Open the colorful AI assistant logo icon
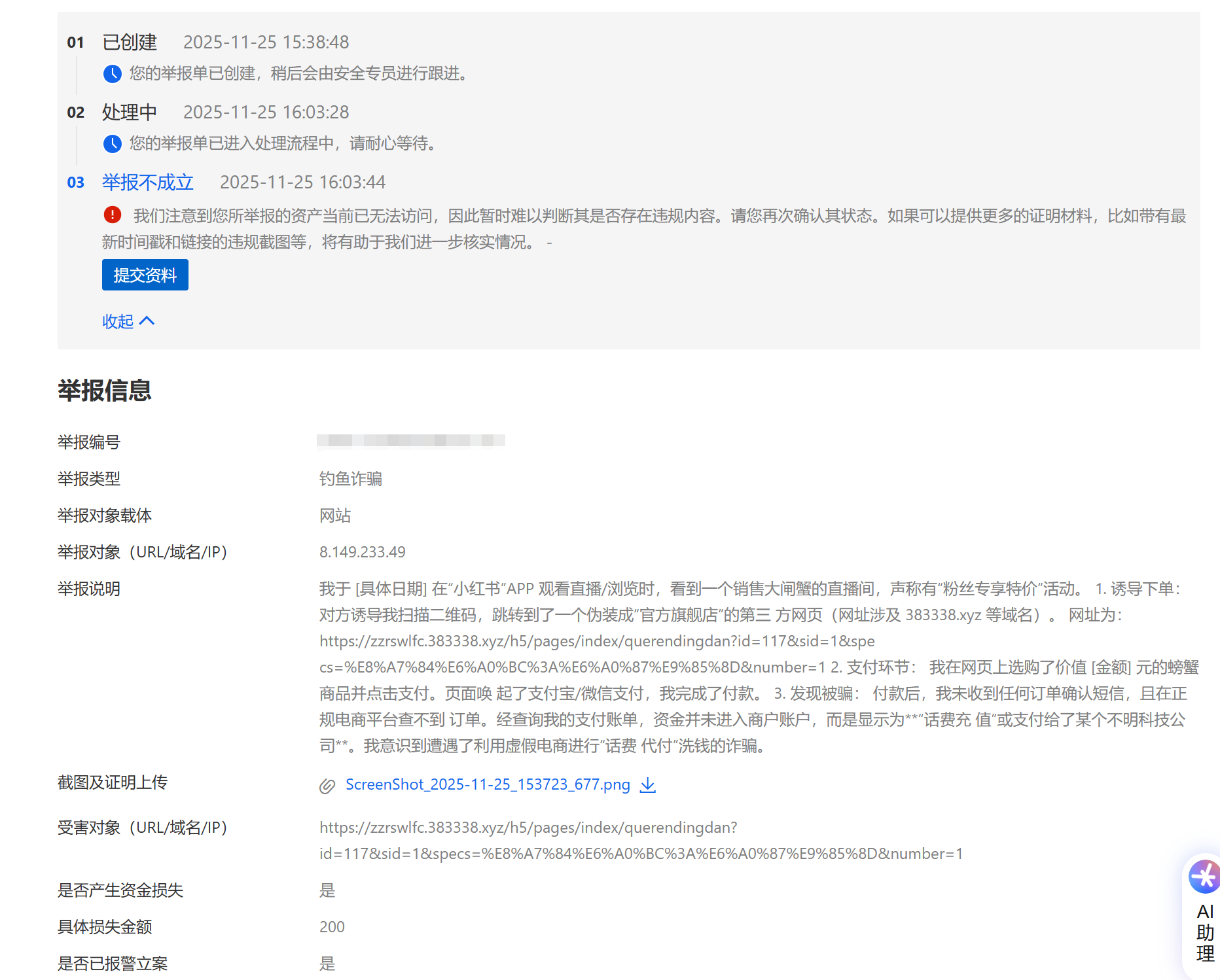Viewport: 1220px width, 980px height. [1204, 877]
